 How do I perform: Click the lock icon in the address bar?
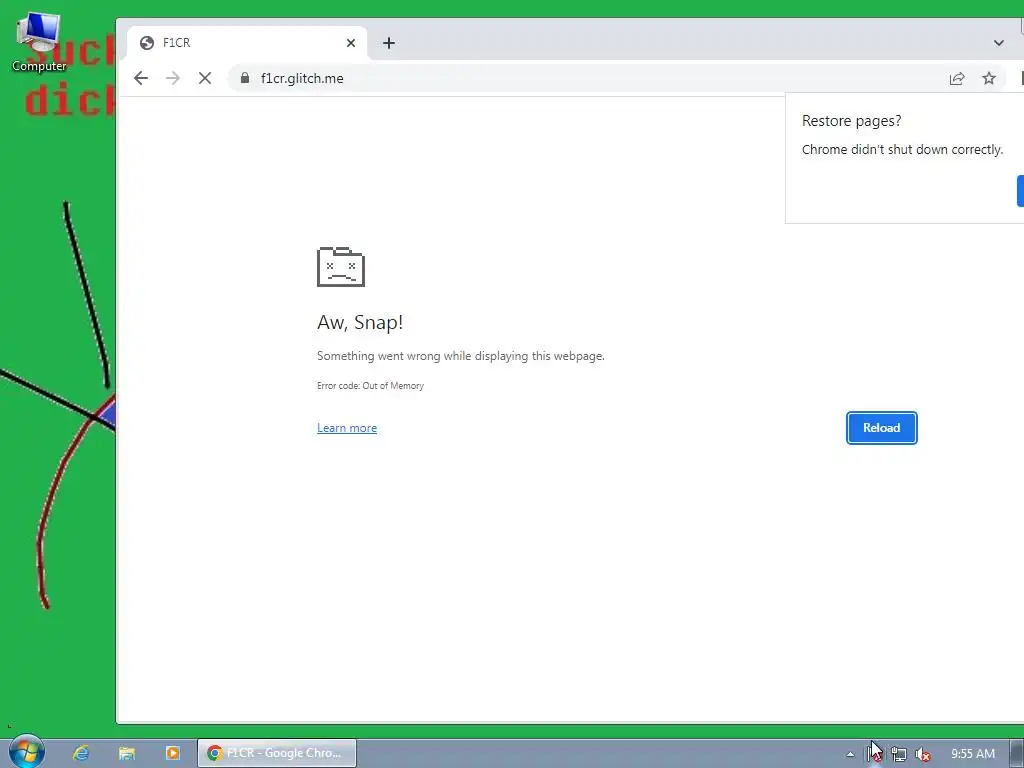coord(245,78)
